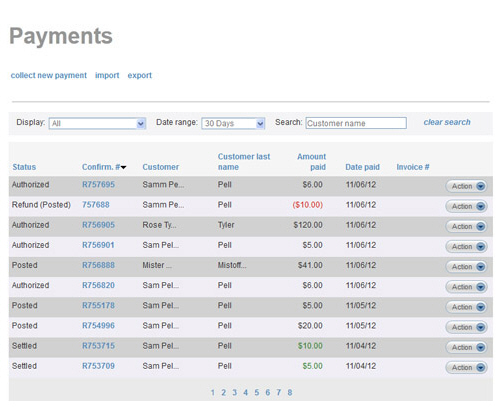Viewport: 501px width, 407px height.
Task: Click the $41.00 amount
Action: click(x=310, y=265)
